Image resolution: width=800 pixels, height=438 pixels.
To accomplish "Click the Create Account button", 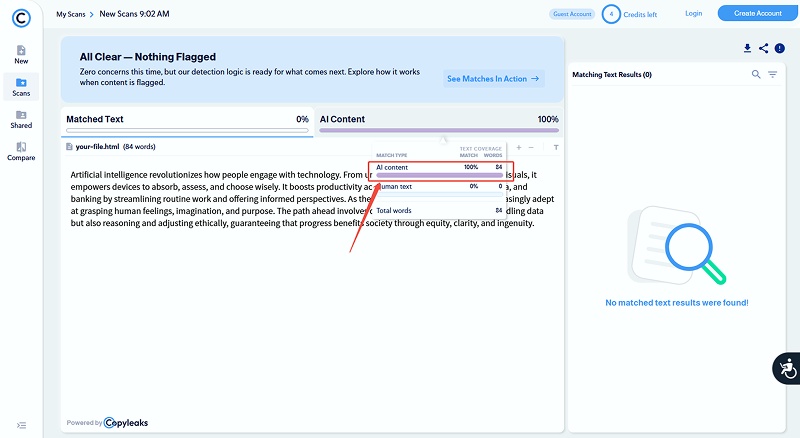I will [x=757, y=13].
